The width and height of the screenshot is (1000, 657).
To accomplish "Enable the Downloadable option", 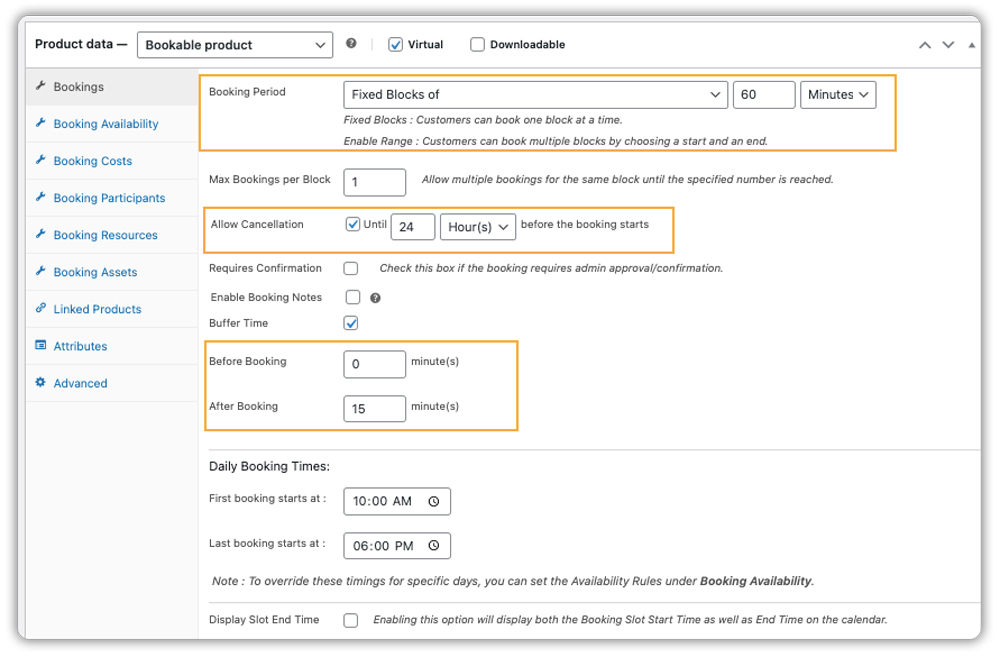I will [x=477, y=44].
